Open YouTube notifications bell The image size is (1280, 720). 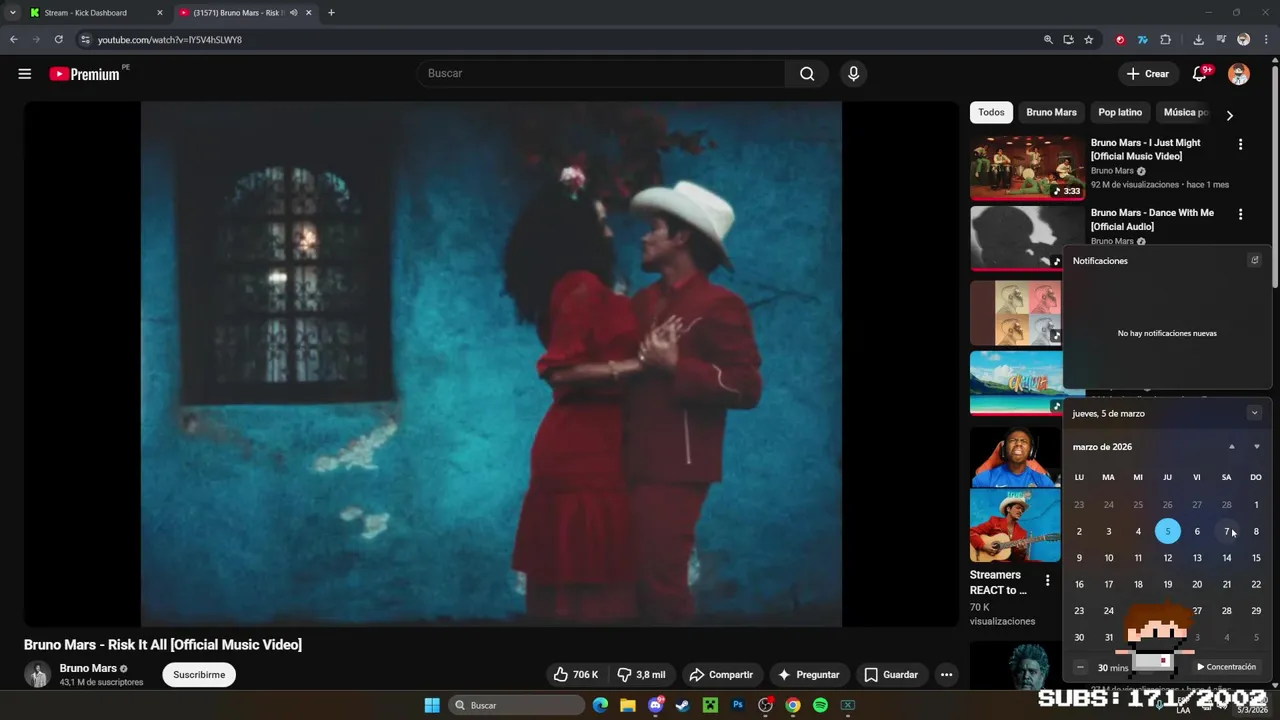point(1200,74)
